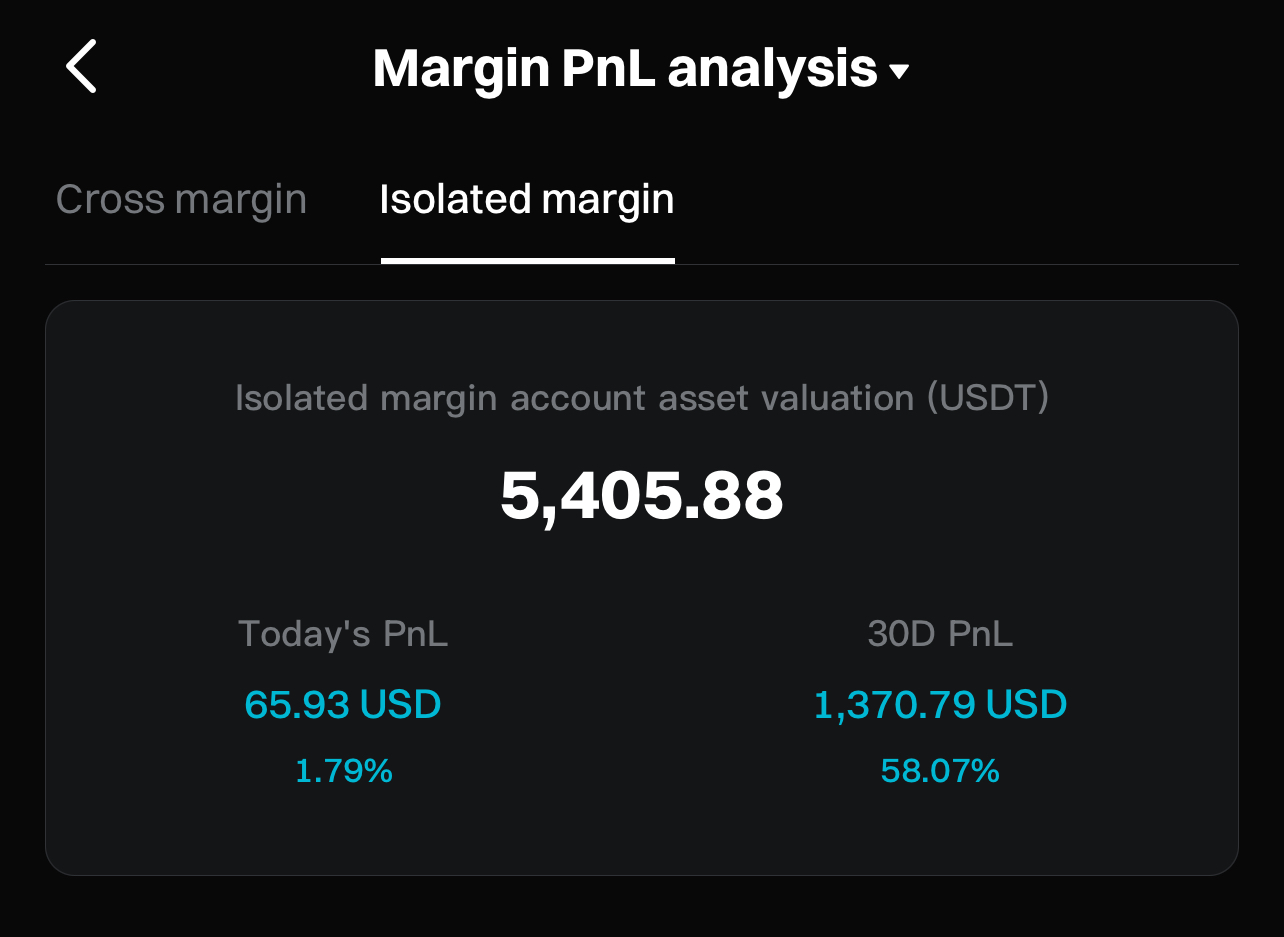Tap the (USDT) currency text in the card heading
The image size is (1284, 937).
987,398
